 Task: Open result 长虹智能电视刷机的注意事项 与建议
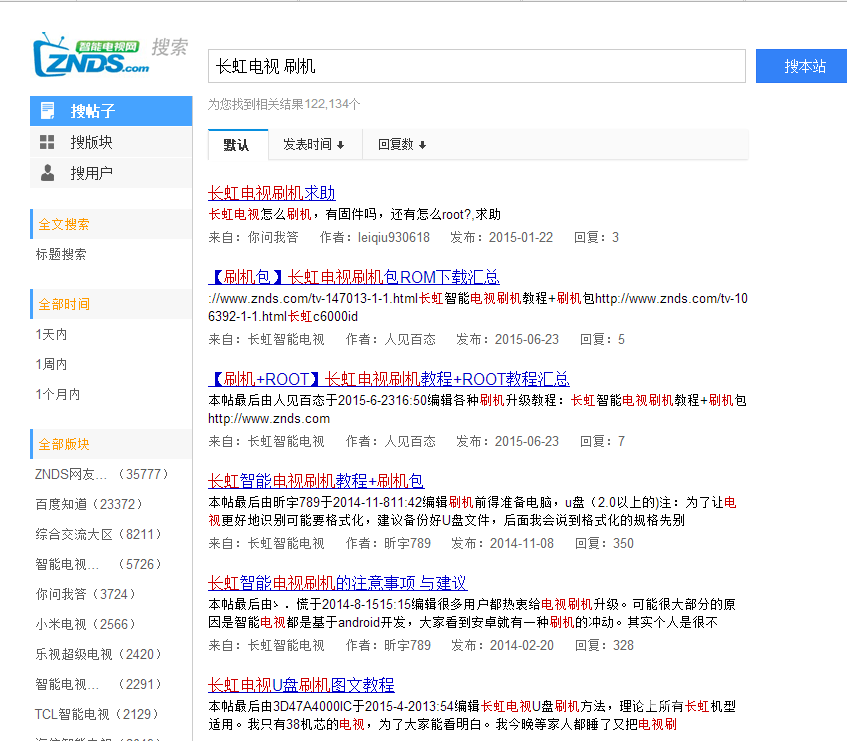click(x=338, y=583)
